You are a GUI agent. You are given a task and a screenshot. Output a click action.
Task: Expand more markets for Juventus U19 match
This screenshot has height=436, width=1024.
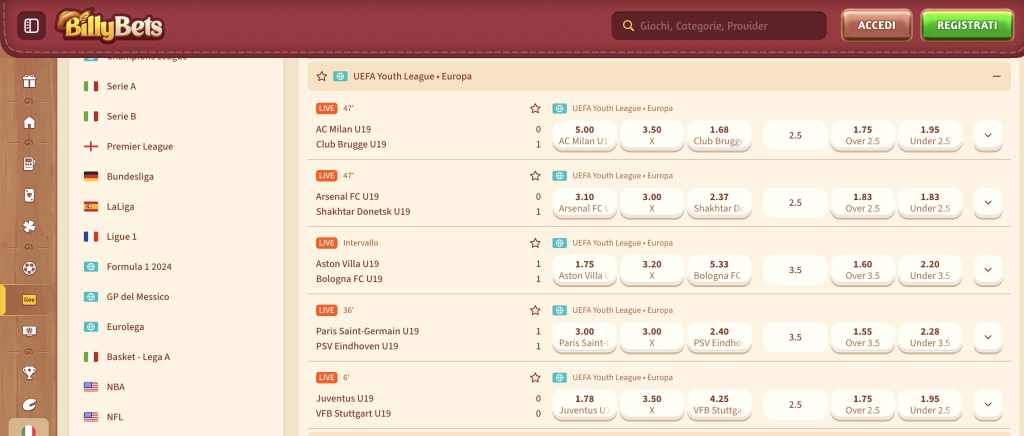pyautogui.click(x=987, y=404)
